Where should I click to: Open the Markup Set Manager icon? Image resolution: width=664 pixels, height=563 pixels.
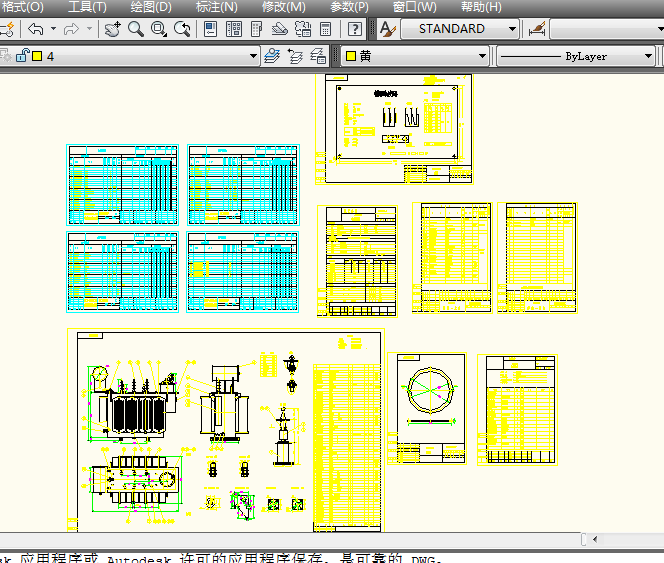[x=303, y=29]
